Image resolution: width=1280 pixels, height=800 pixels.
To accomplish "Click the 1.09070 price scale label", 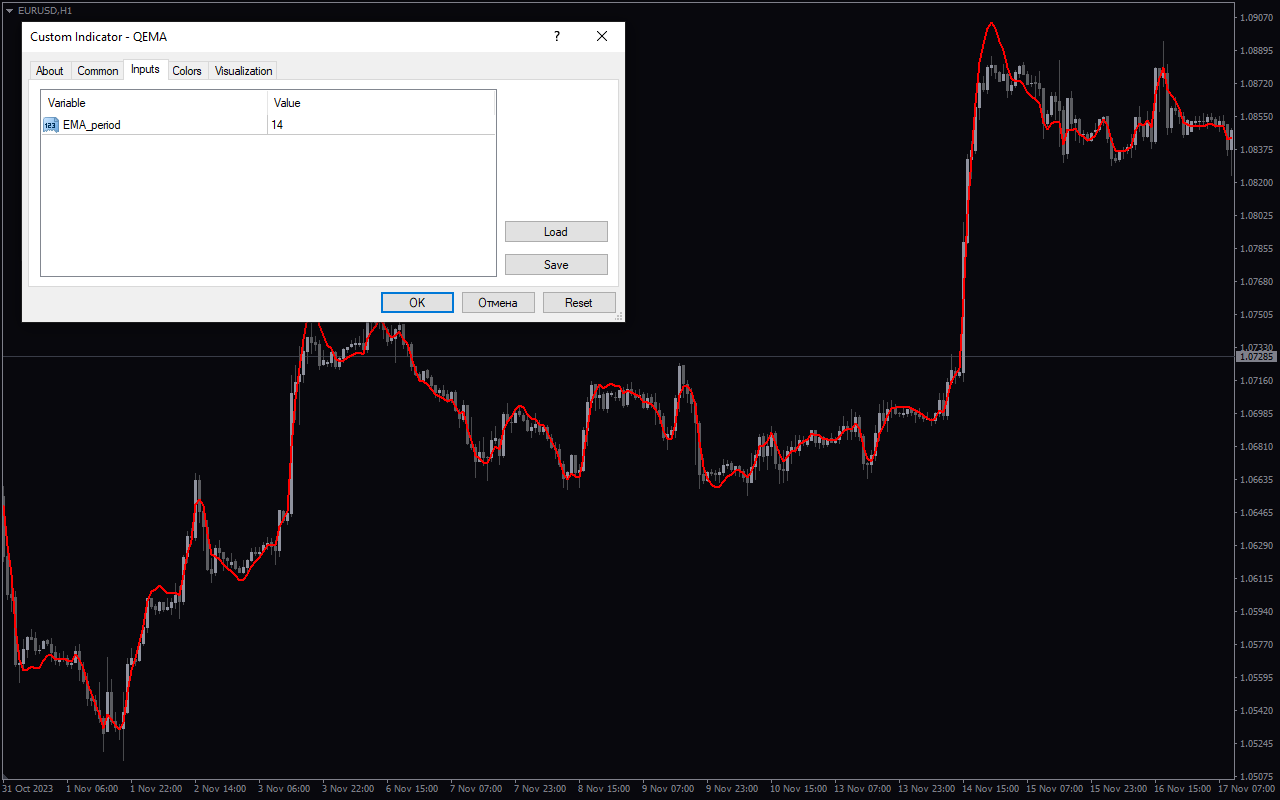I will tap(1257, 17).
